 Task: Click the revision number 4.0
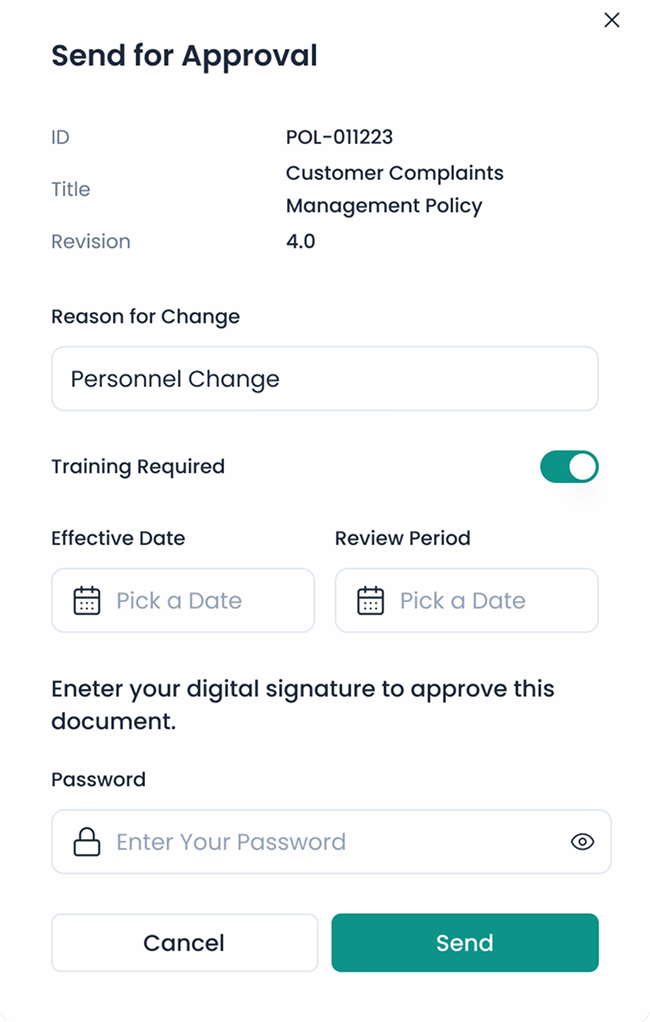301,241
